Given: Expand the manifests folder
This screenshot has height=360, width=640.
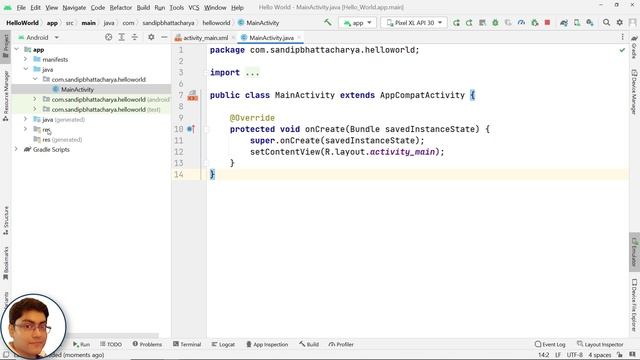Looking at the screenshot, I should pos(26,59).
